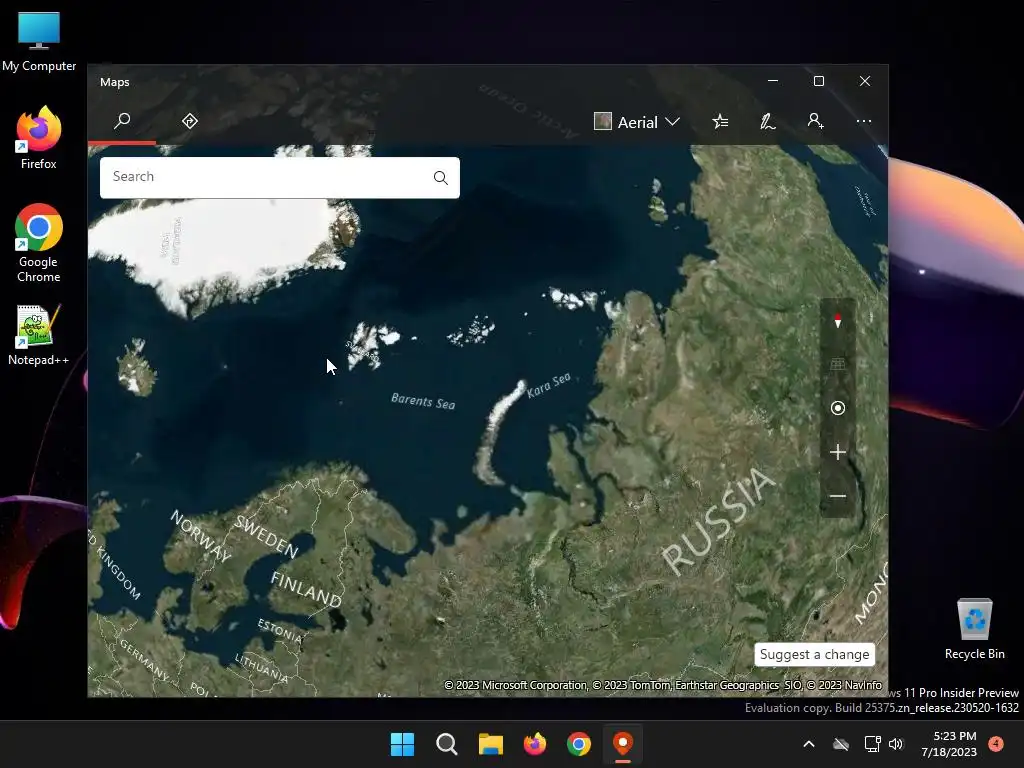Expand the Aerial map view dropdown
The image size is (1024, 768).
637,122
